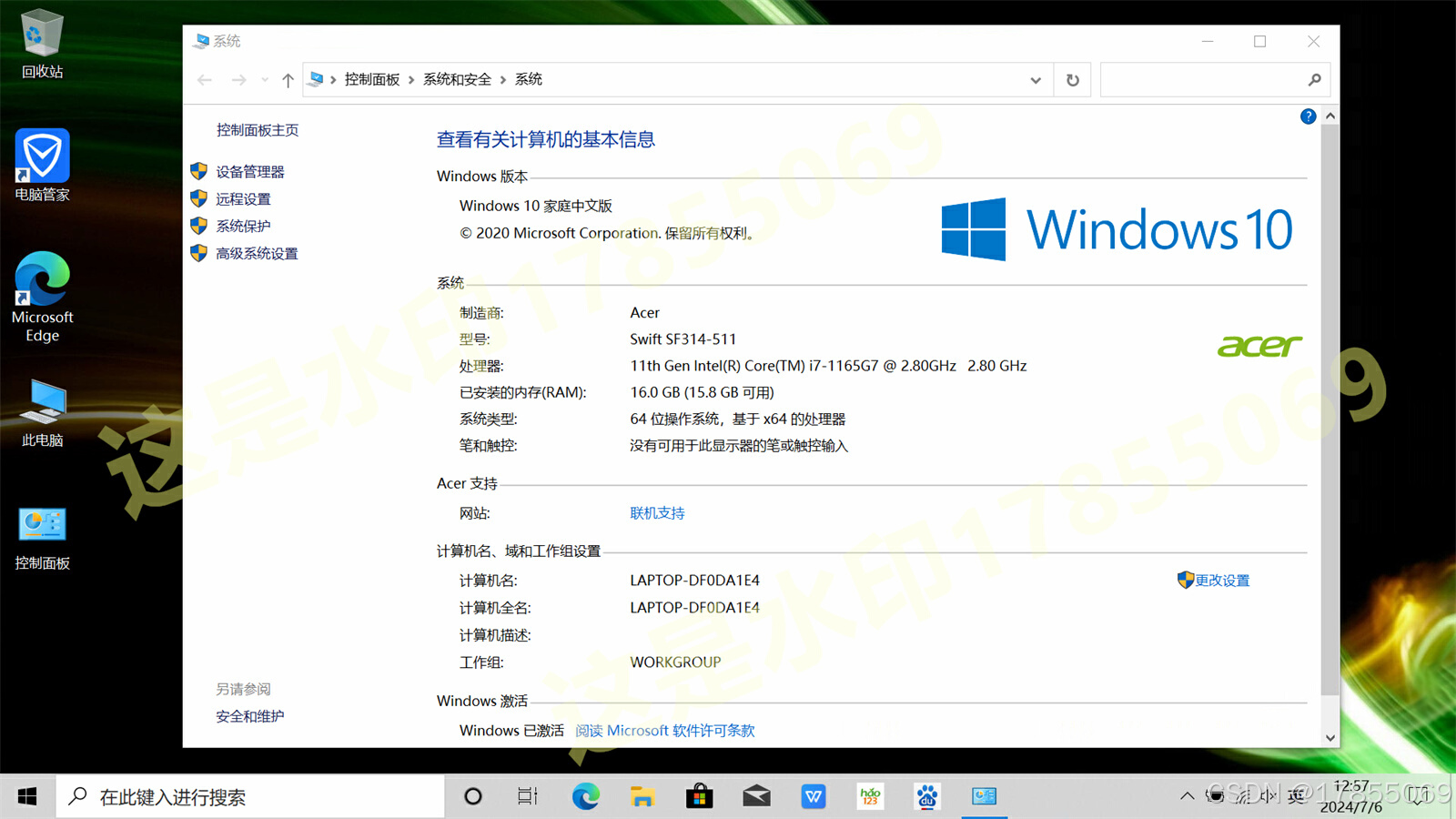Viewport: 1456px width, 819px height.
Task: Open Mail app from the taskbar
Action: pos(756,797)
